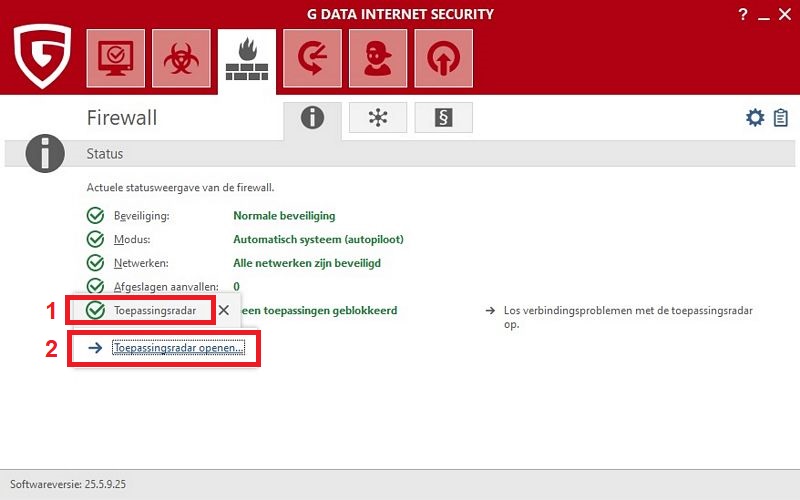
Task: Switch to the Rule sets paragraph tab
Action: point(443,117)
